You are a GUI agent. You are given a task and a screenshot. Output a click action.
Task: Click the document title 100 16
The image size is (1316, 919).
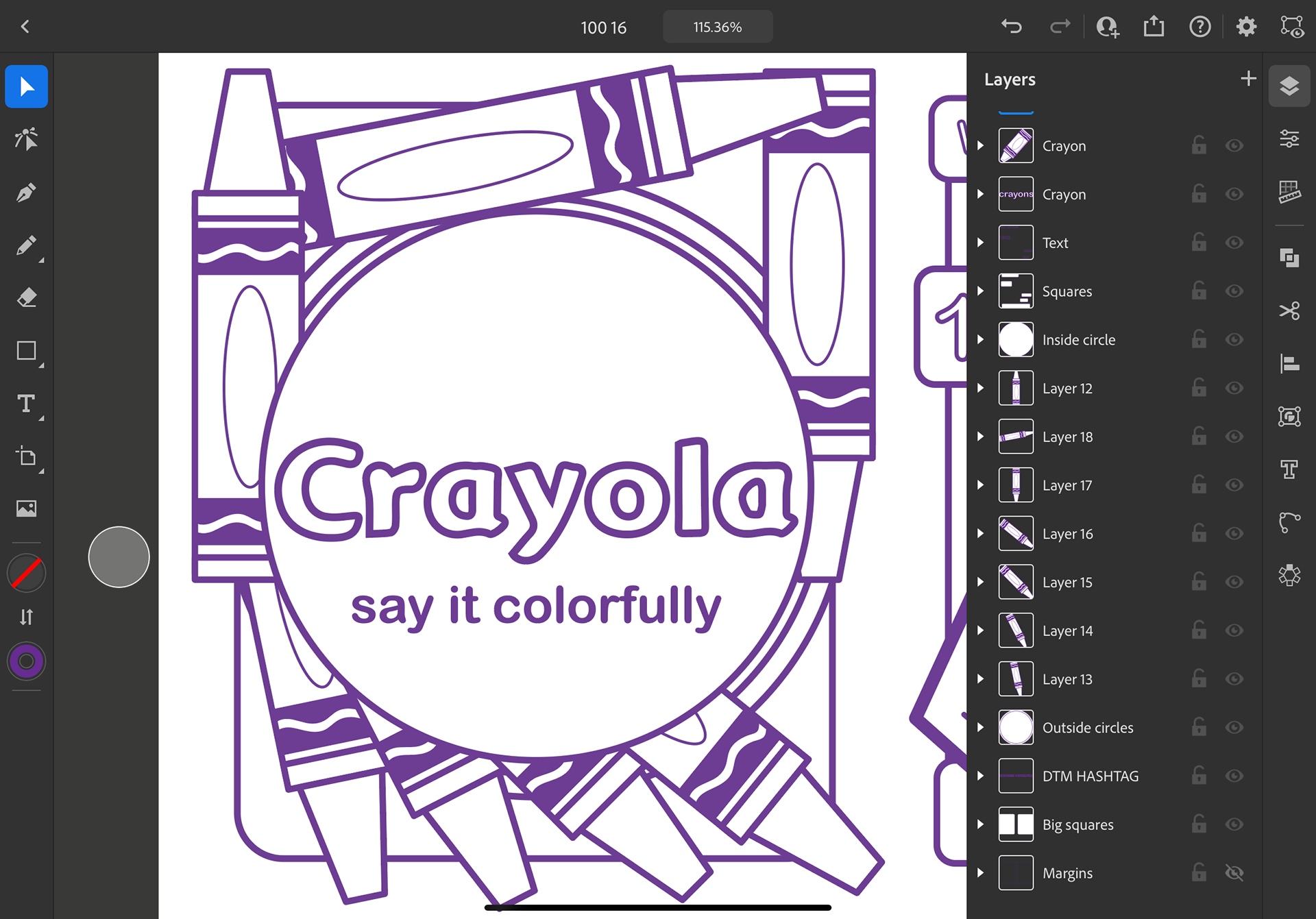[603, 27]
